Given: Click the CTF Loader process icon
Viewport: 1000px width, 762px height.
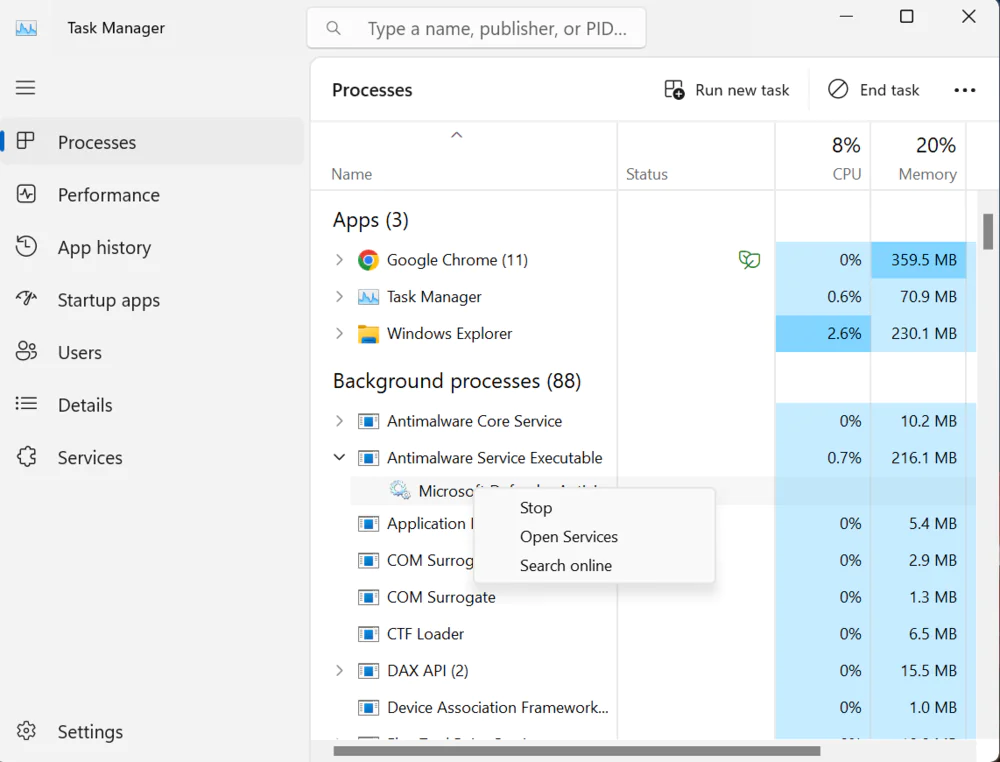Looking at the screenshot, I should tap(368, 634).
